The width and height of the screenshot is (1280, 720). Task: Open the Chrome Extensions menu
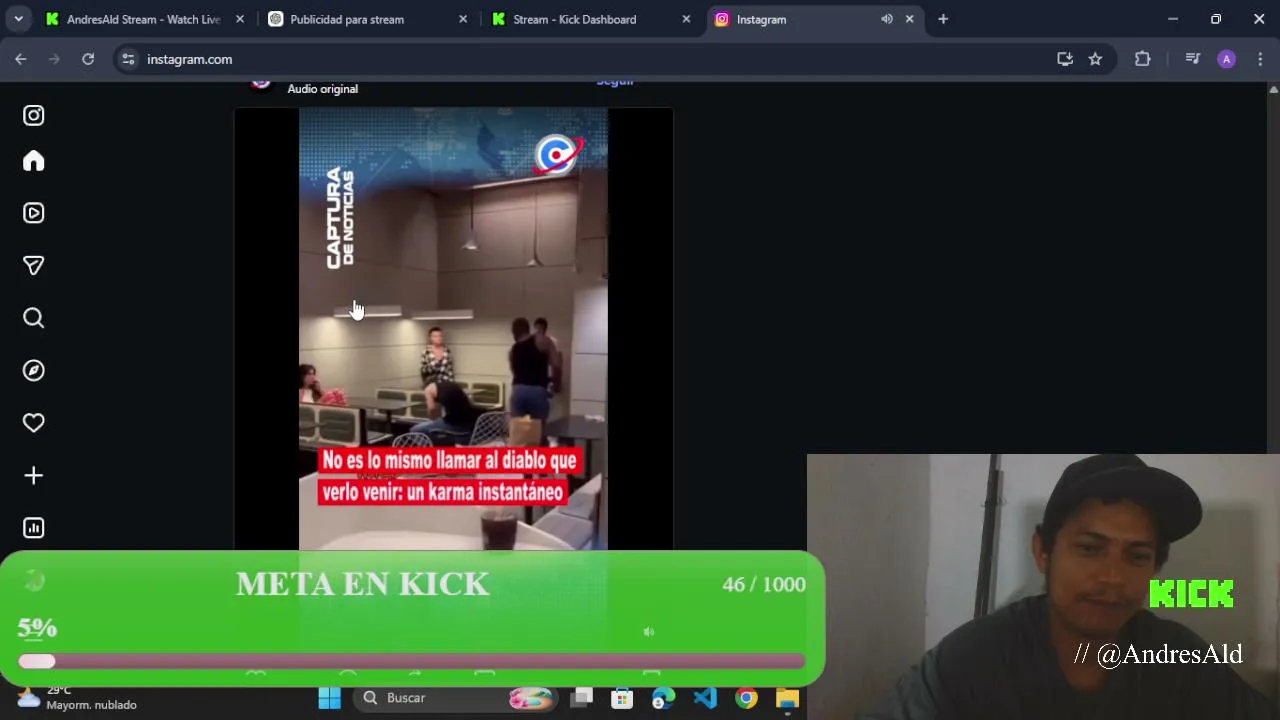coord(1143,59)
